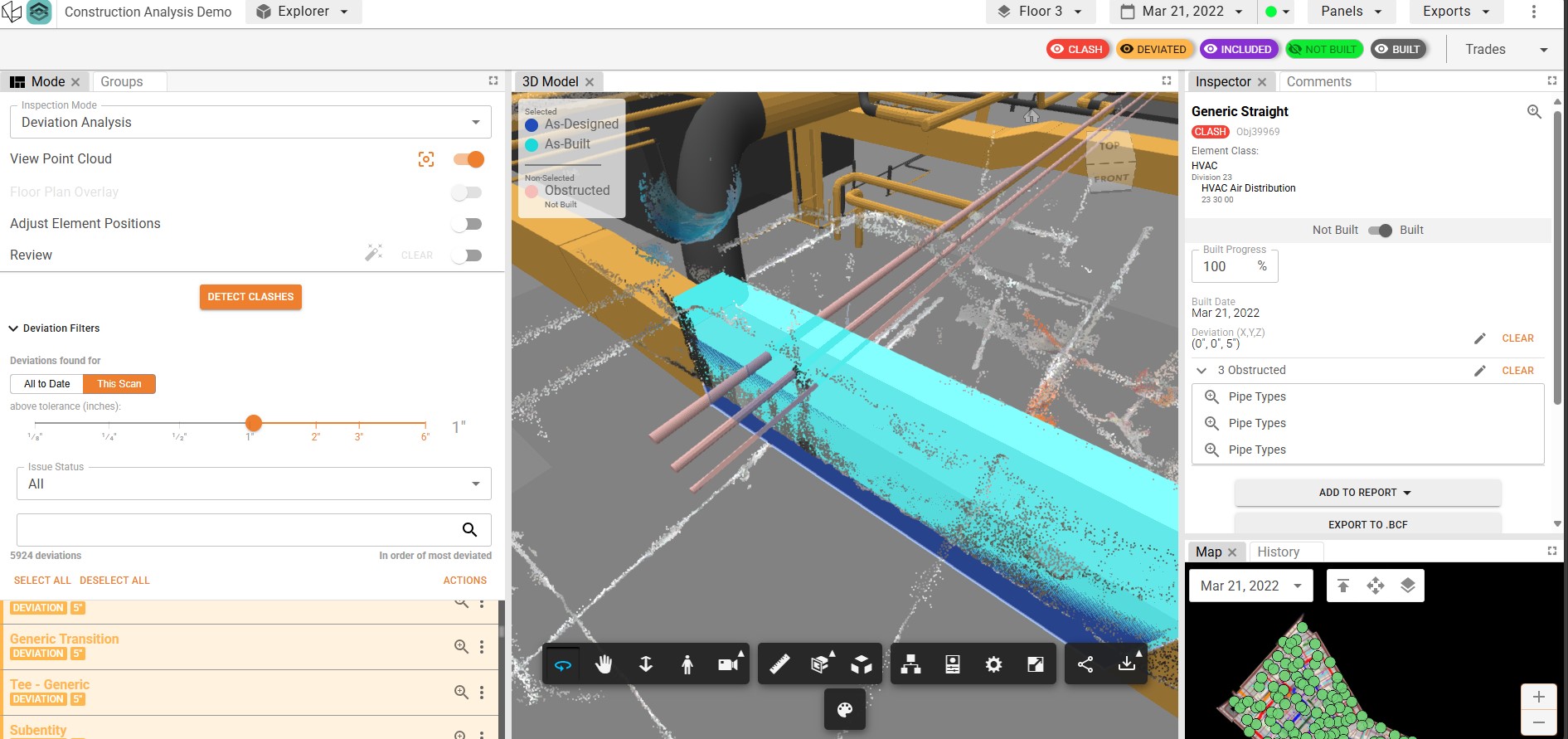Click the share icon in 3D toolbar
Image resolution: width=1568 pixels, height=739 pixels.
(x=1085, y=664)
